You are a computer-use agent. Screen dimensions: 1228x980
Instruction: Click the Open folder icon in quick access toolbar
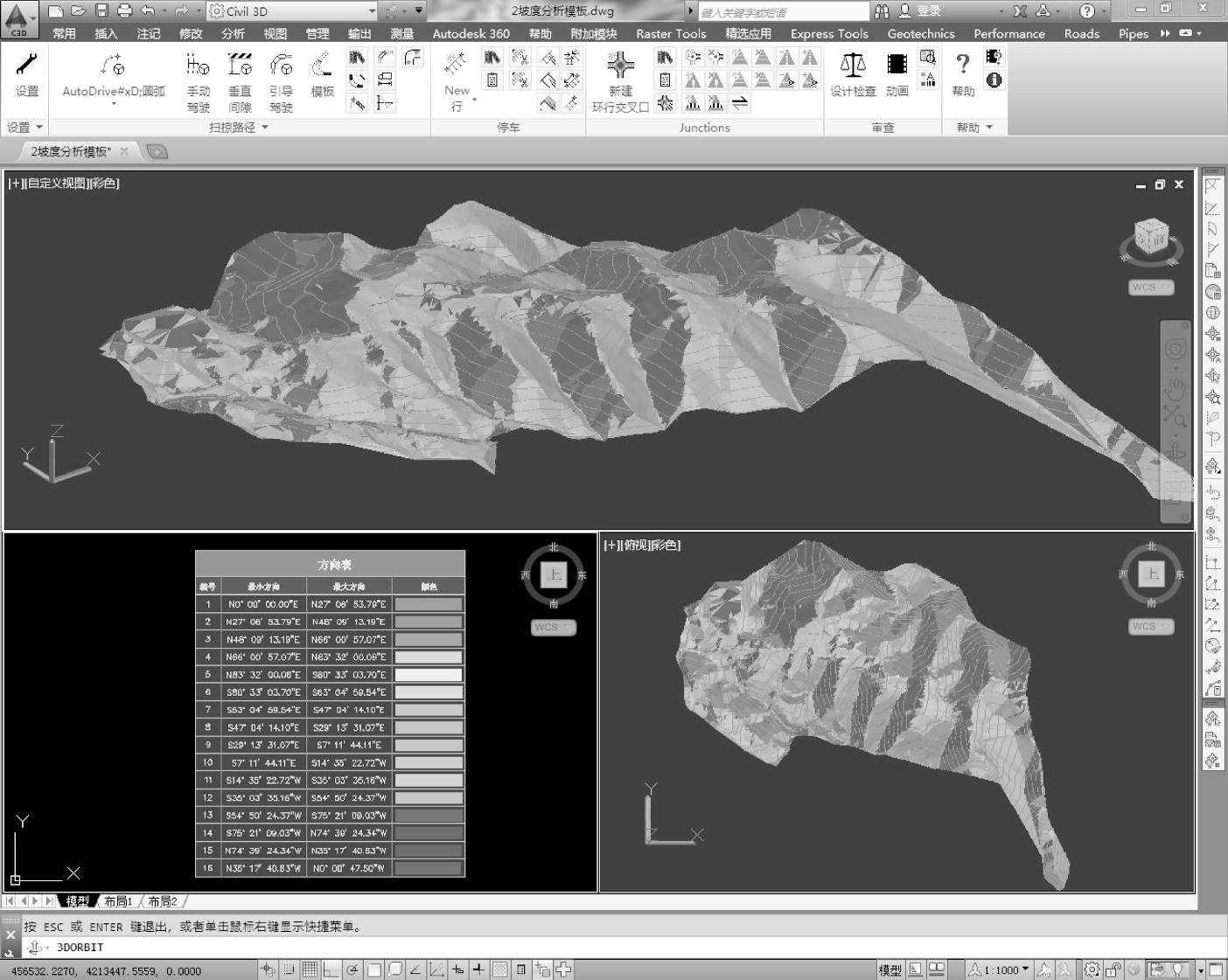(79, 10)
